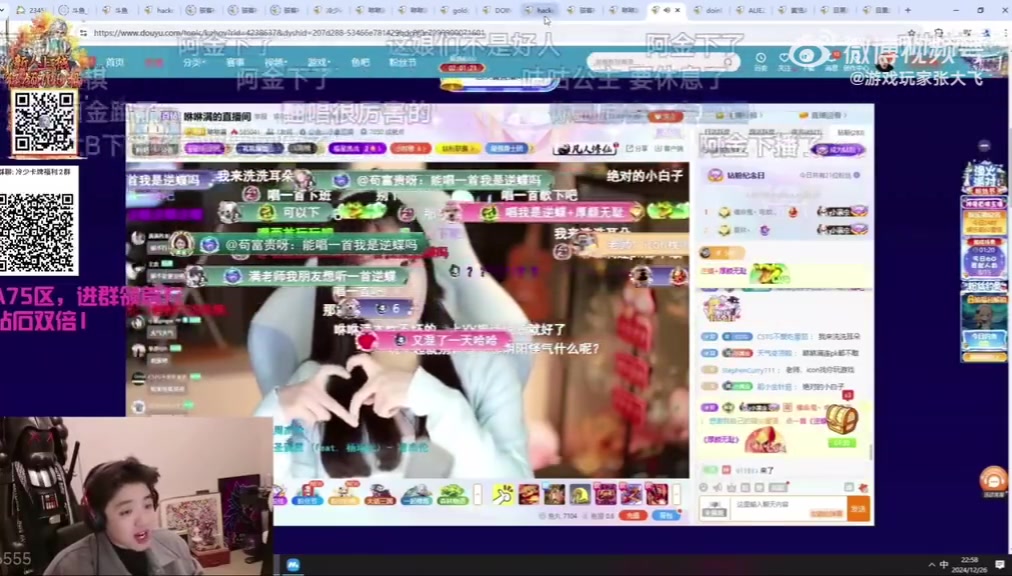This screenshot has width=1012, height=576.
Task: Click the red recharge button below gifts
Action: click(x=632, y=515)
